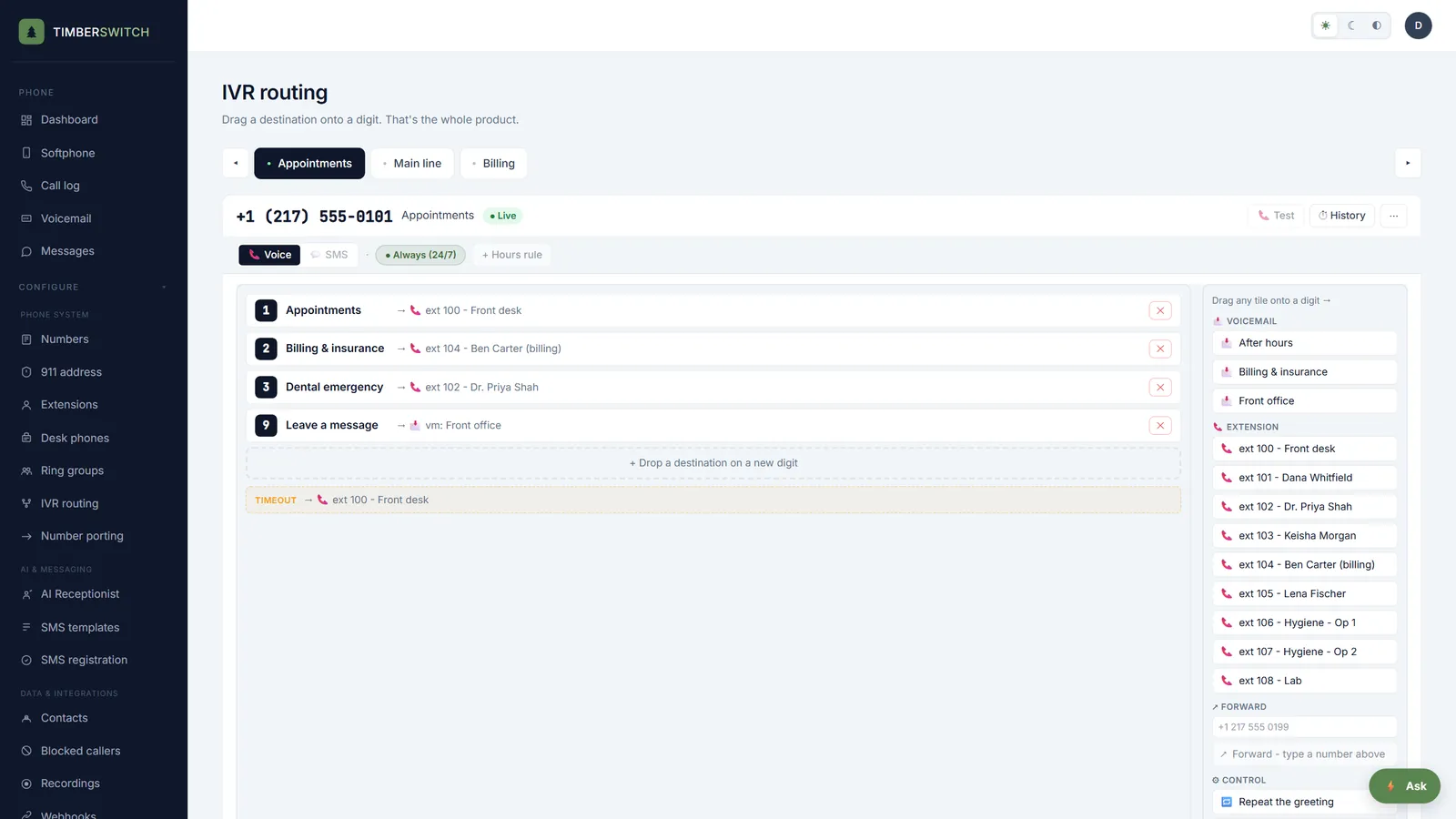Select the auto contrast theme option

click(x=1377, y=25)
